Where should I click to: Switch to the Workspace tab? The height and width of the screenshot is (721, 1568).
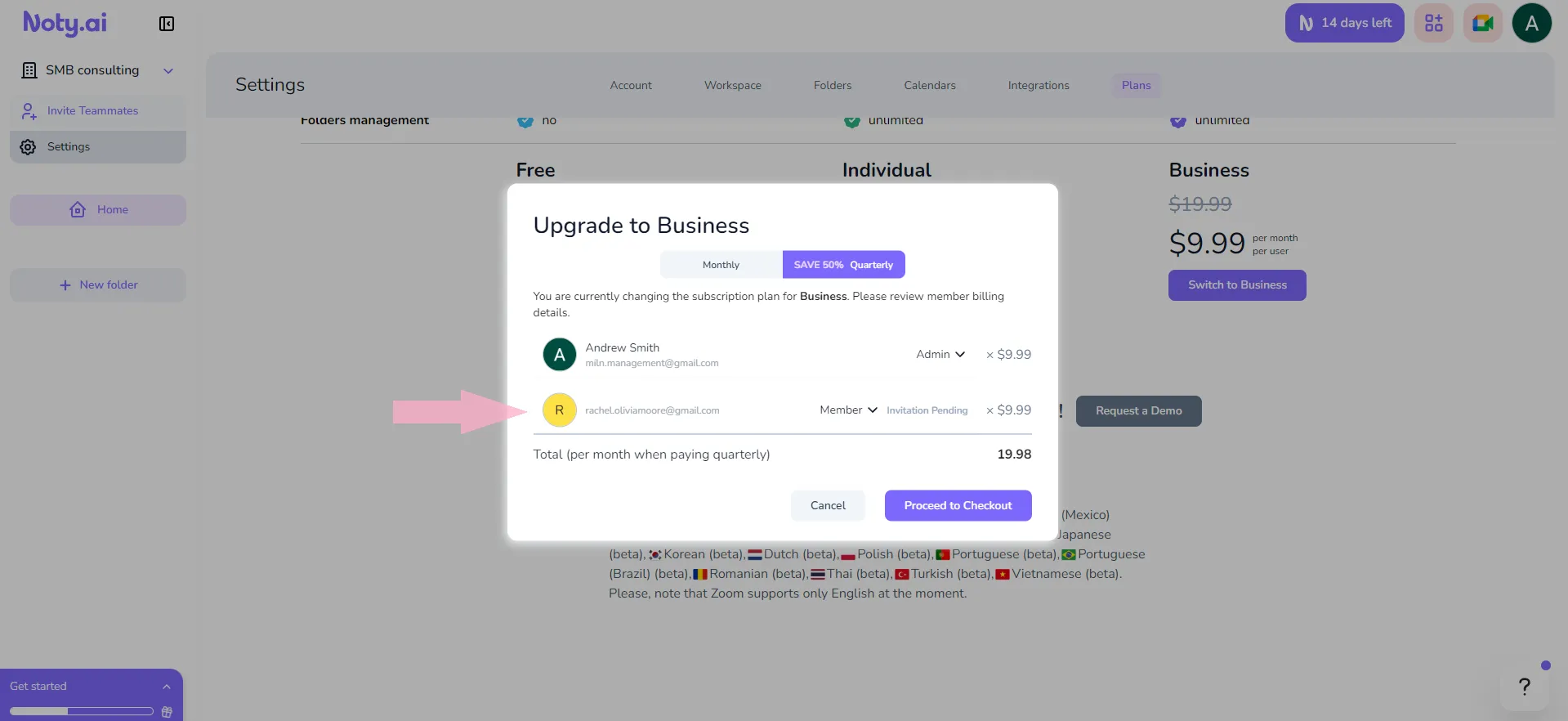click(732, 86)
